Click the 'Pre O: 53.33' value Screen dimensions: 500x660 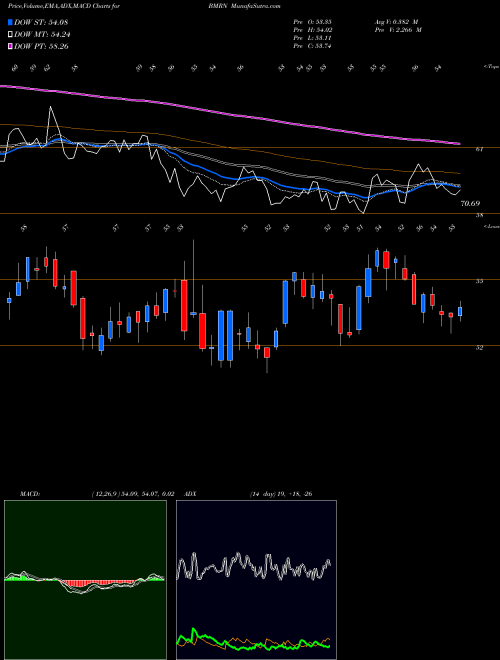coord(312,22)
